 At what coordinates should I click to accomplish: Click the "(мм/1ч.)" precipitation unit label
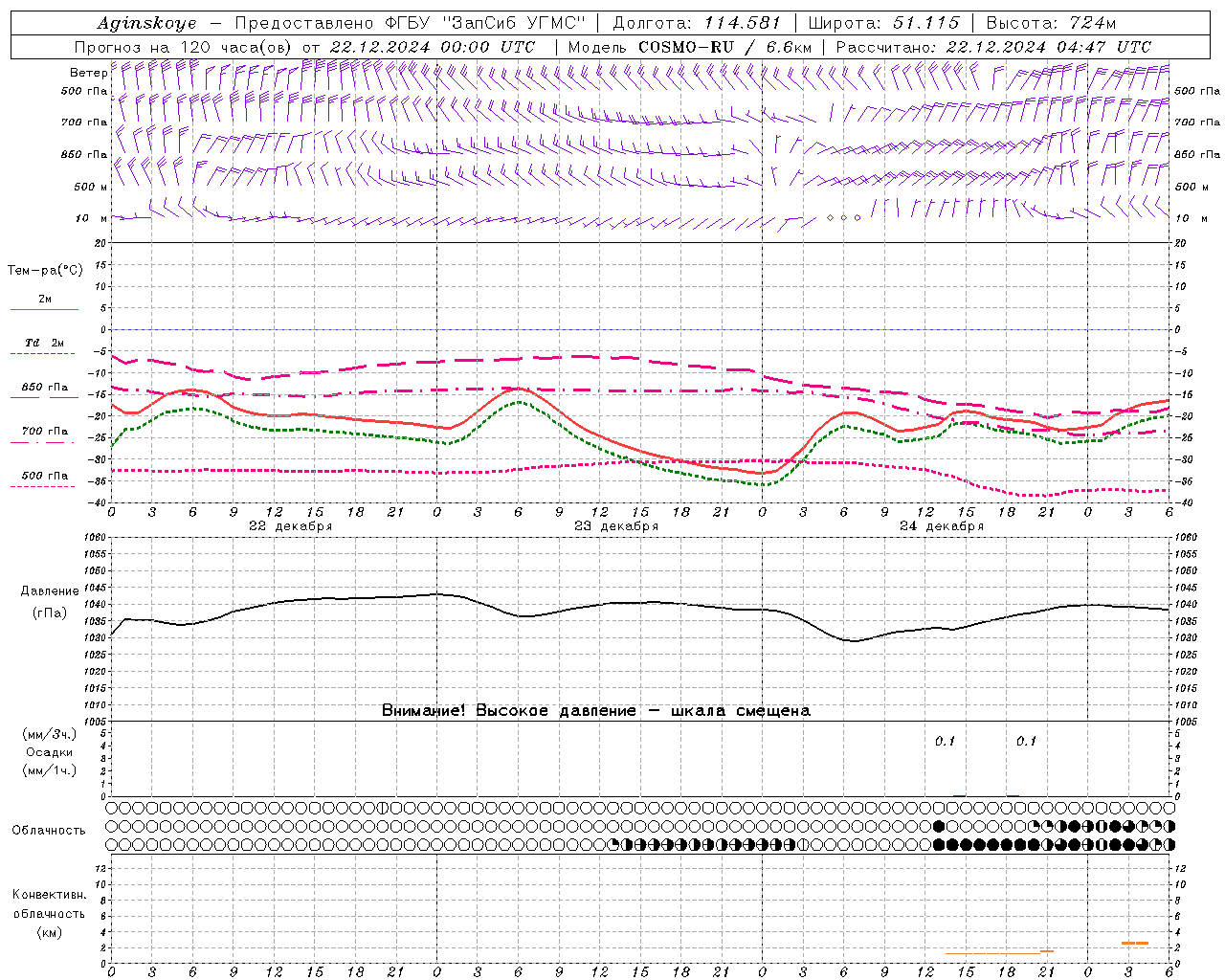click(x=50, y=770)
